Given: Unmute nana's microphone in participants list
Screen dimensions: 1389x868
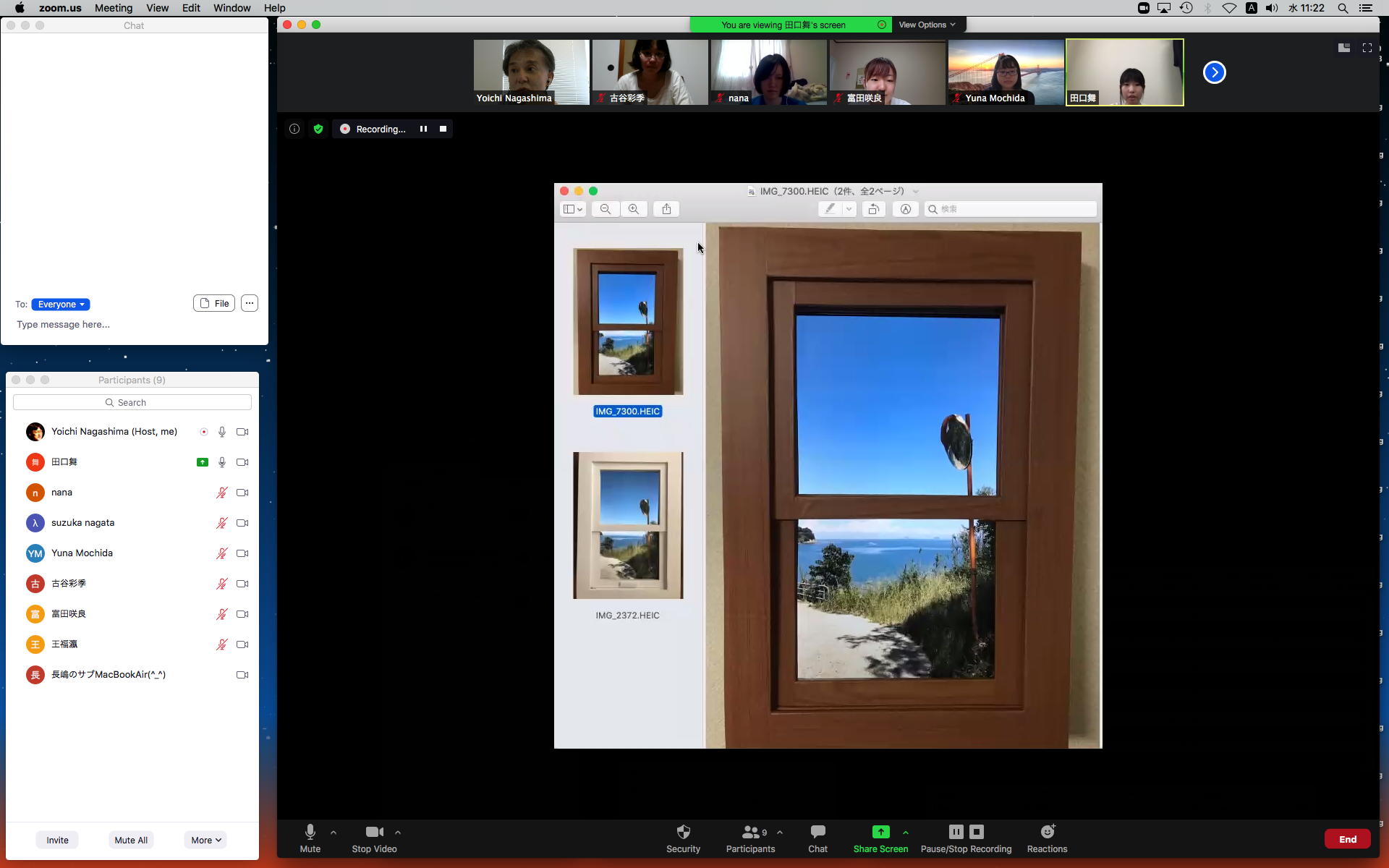Looking at the screenshot, I should 222,493.
